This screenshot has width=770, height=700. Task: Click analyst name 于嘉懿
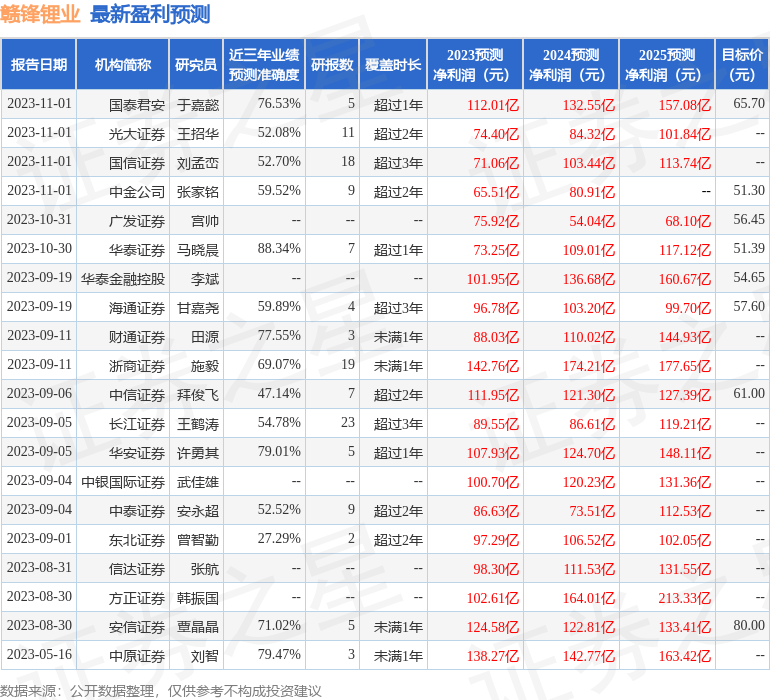click(198, 105)
